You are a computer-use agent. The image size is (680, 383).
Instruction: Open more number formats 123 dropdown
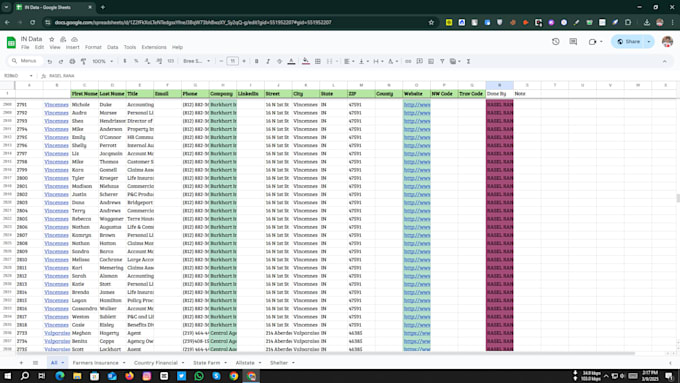pos(171,61)
